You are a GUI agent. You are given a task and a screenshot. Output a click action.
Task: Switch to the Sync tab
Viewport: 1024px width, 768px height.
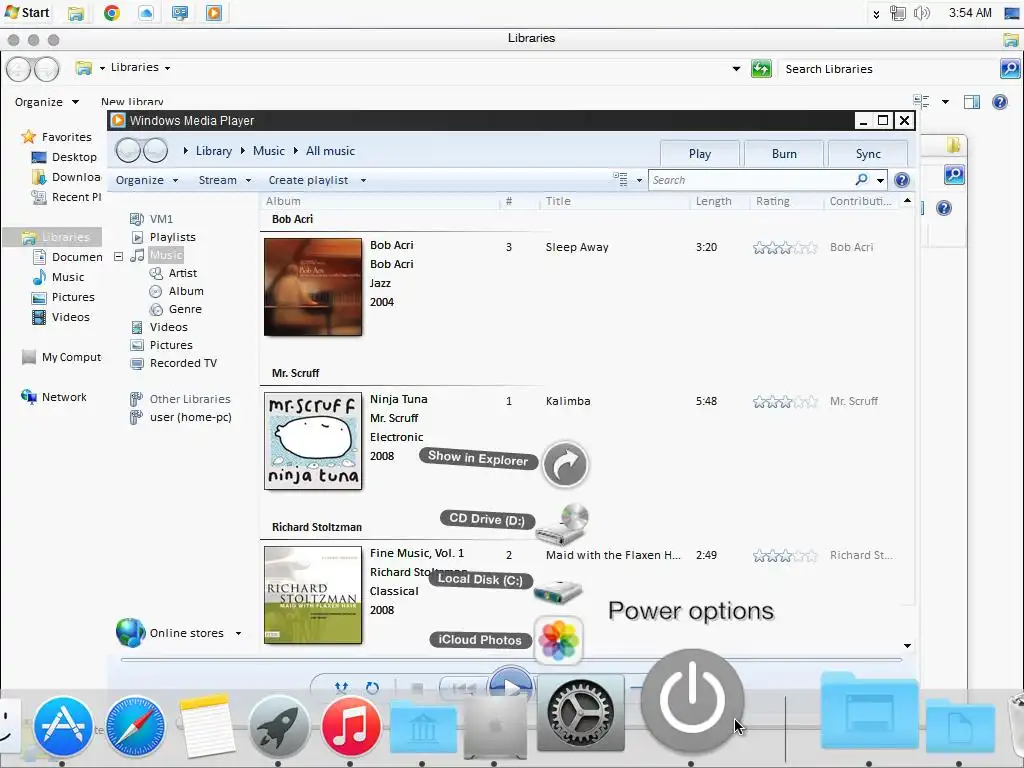click(868, 154)
